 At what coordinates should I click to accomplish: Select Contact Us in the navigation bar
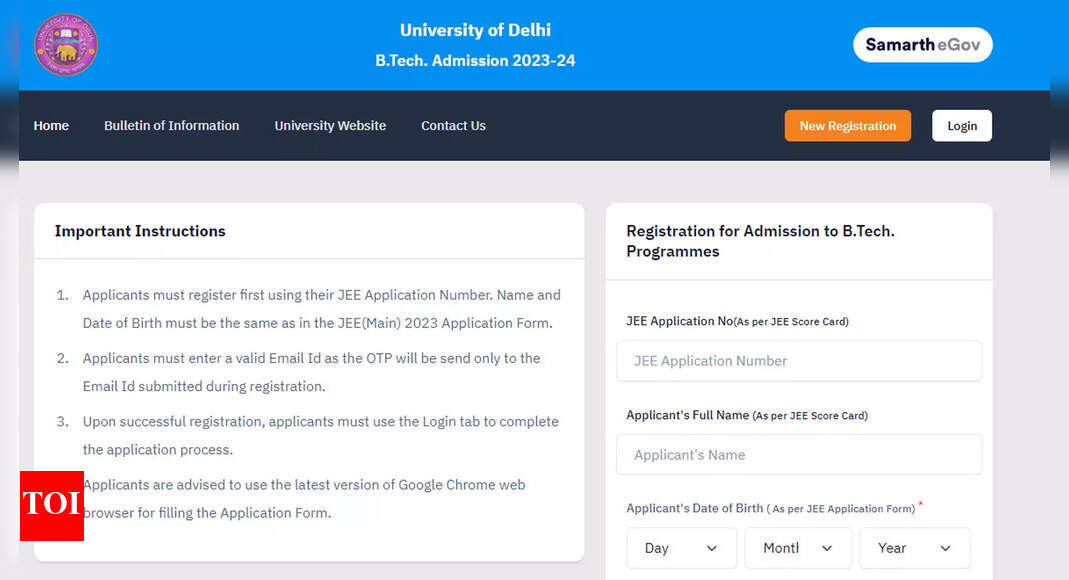click(453, 125)
